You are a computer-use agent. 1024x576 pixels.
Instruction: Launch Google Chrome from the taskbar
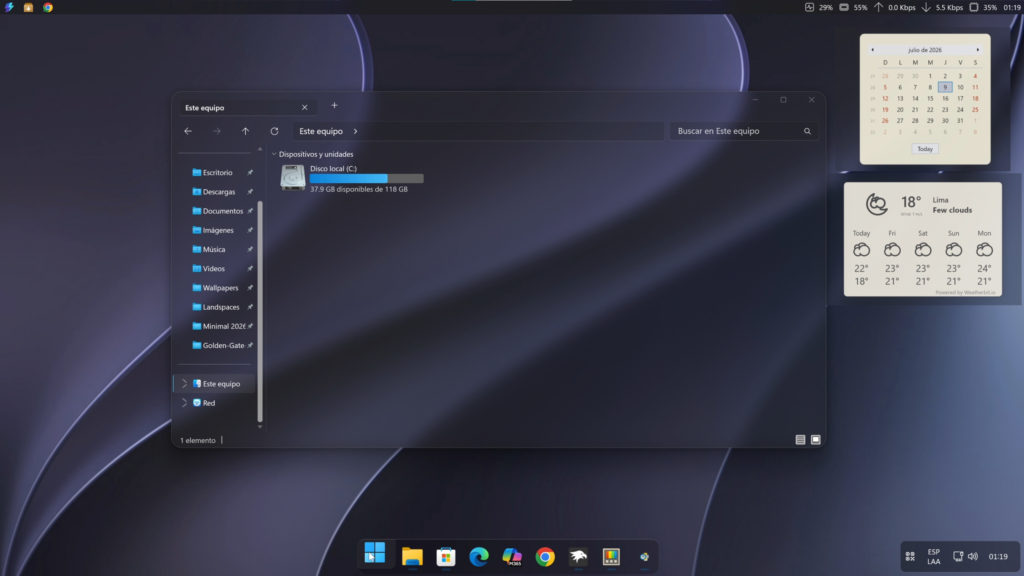tap(545, 556)
